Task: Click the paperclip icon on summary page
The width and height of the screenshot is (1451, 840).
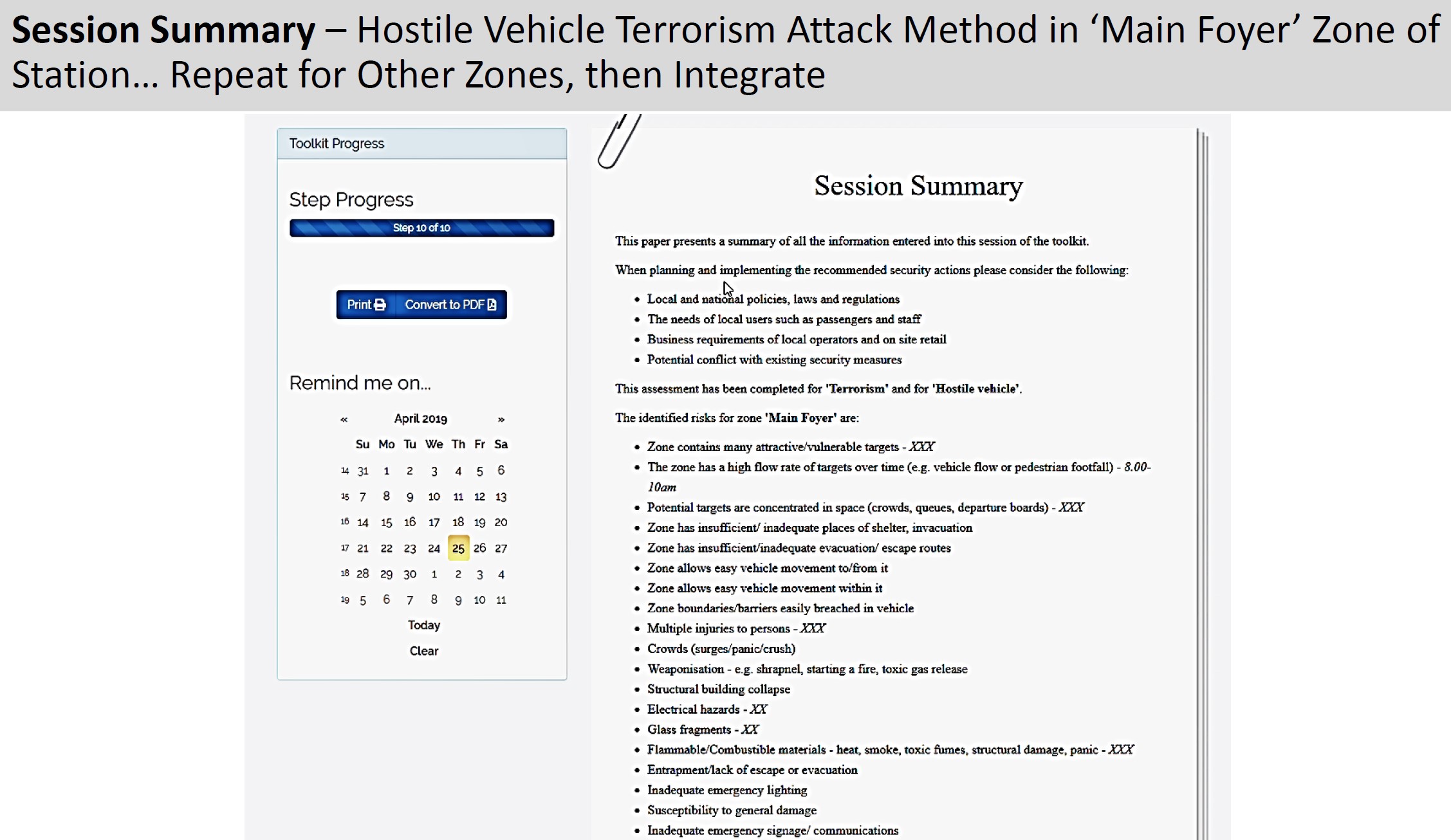Action: [x=619, y=140]
